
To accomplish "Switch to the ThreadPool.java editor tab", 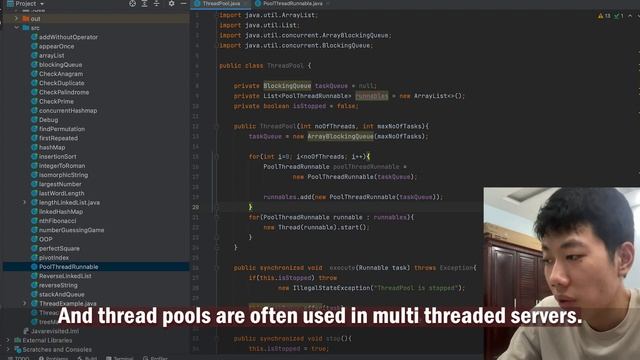I will click(x=221, y=3).
